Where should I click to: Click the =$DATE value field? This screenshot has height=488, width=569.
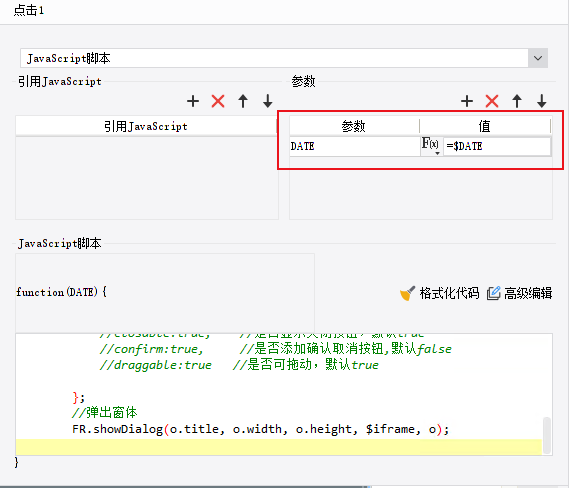coord(497,146)
